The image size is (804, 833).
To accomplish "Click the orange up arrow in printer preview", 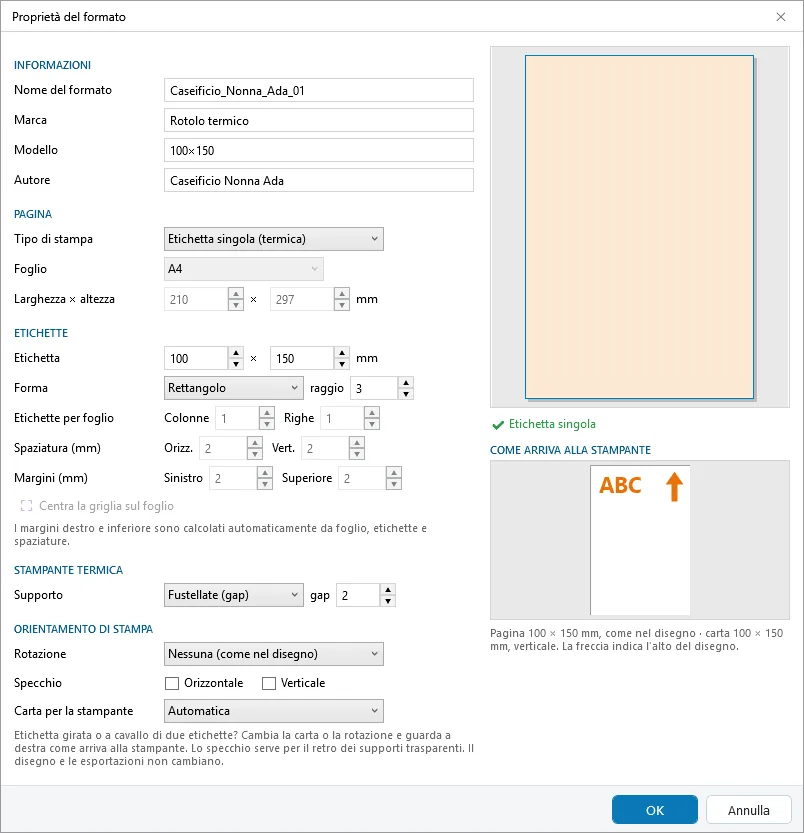I will (674, 487).
